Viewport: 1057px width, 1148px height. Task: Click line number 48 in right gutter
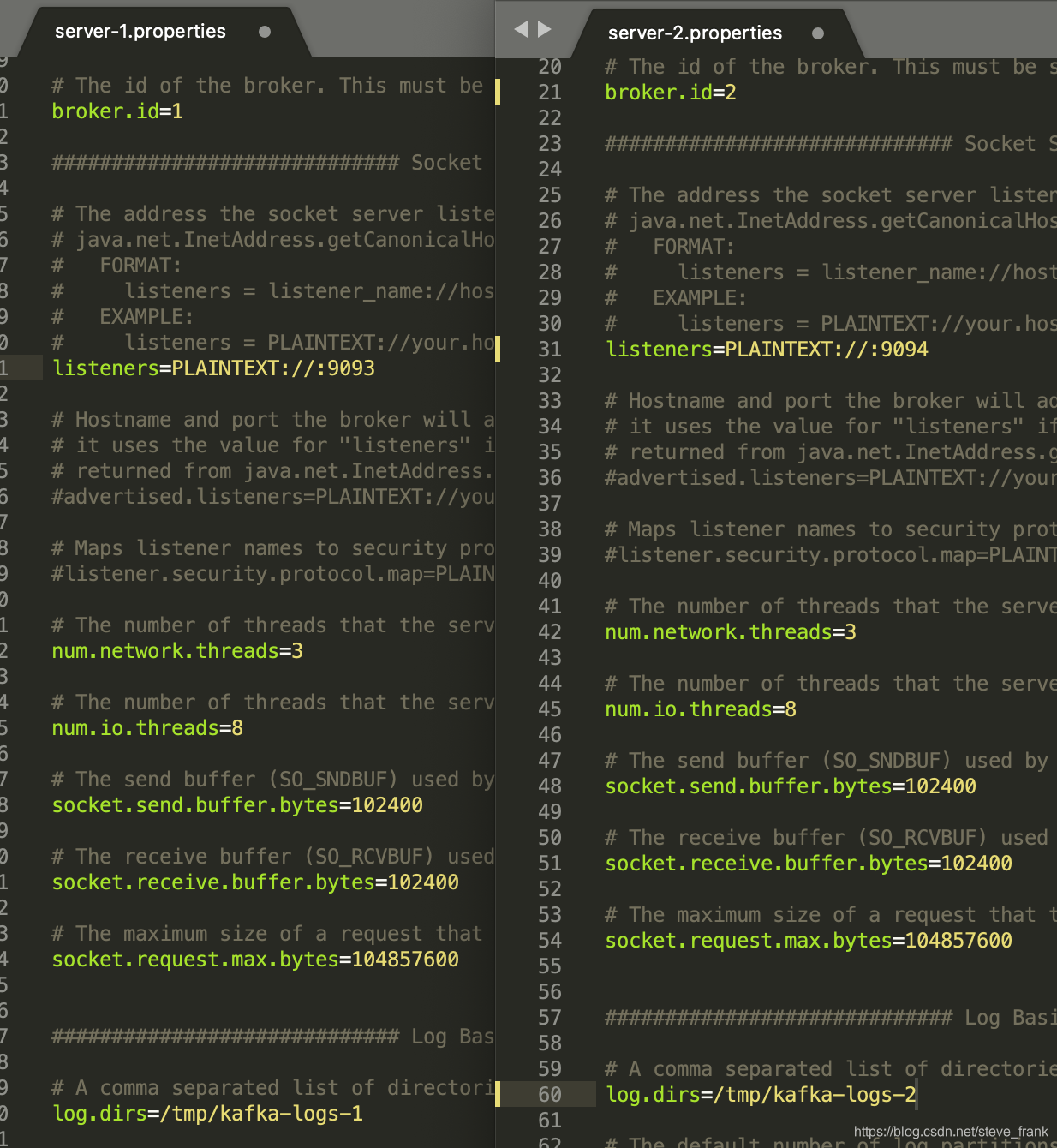(550, 786)
